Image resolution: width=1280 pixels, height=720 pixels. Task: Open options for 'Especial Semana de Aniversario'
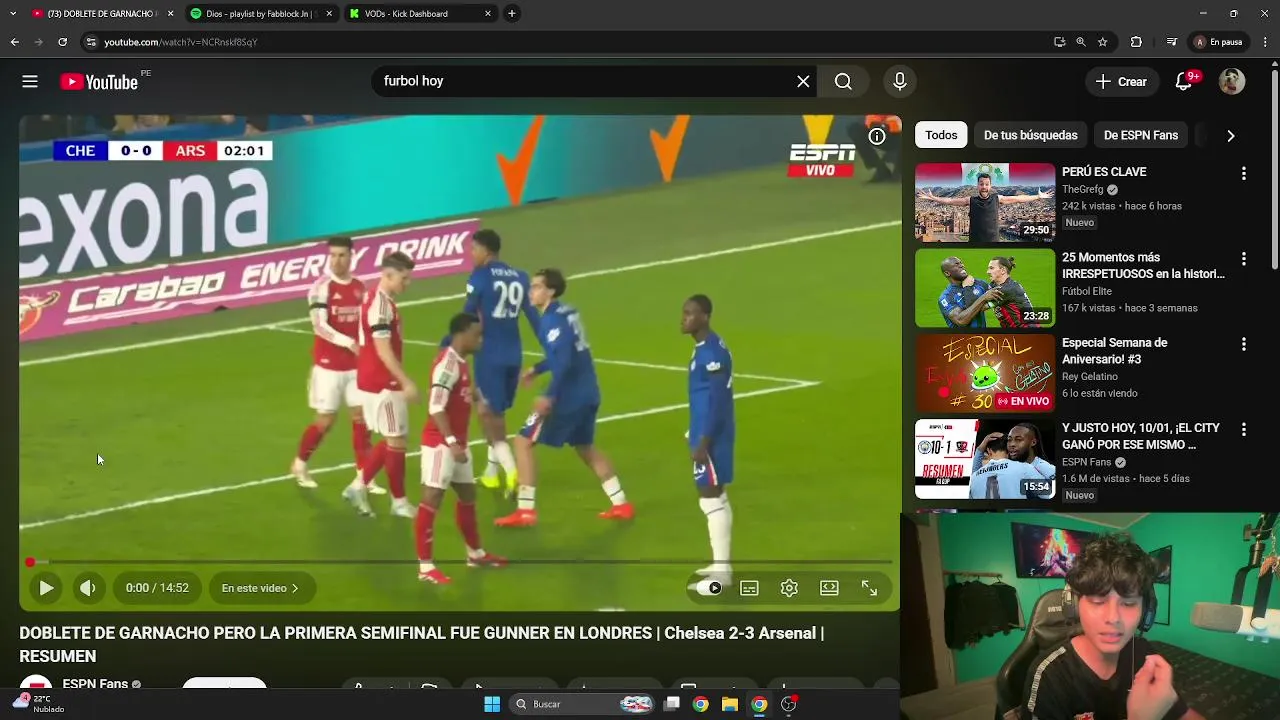coord(1244,344)
